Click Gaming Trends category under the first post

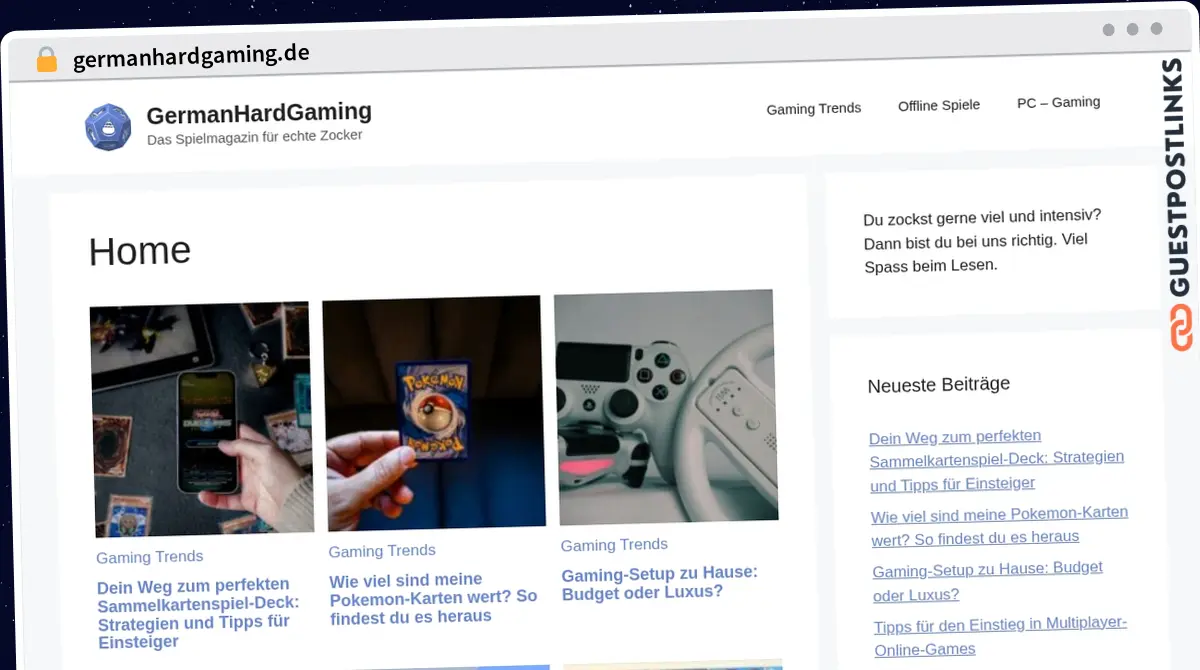tap(150, 557)
